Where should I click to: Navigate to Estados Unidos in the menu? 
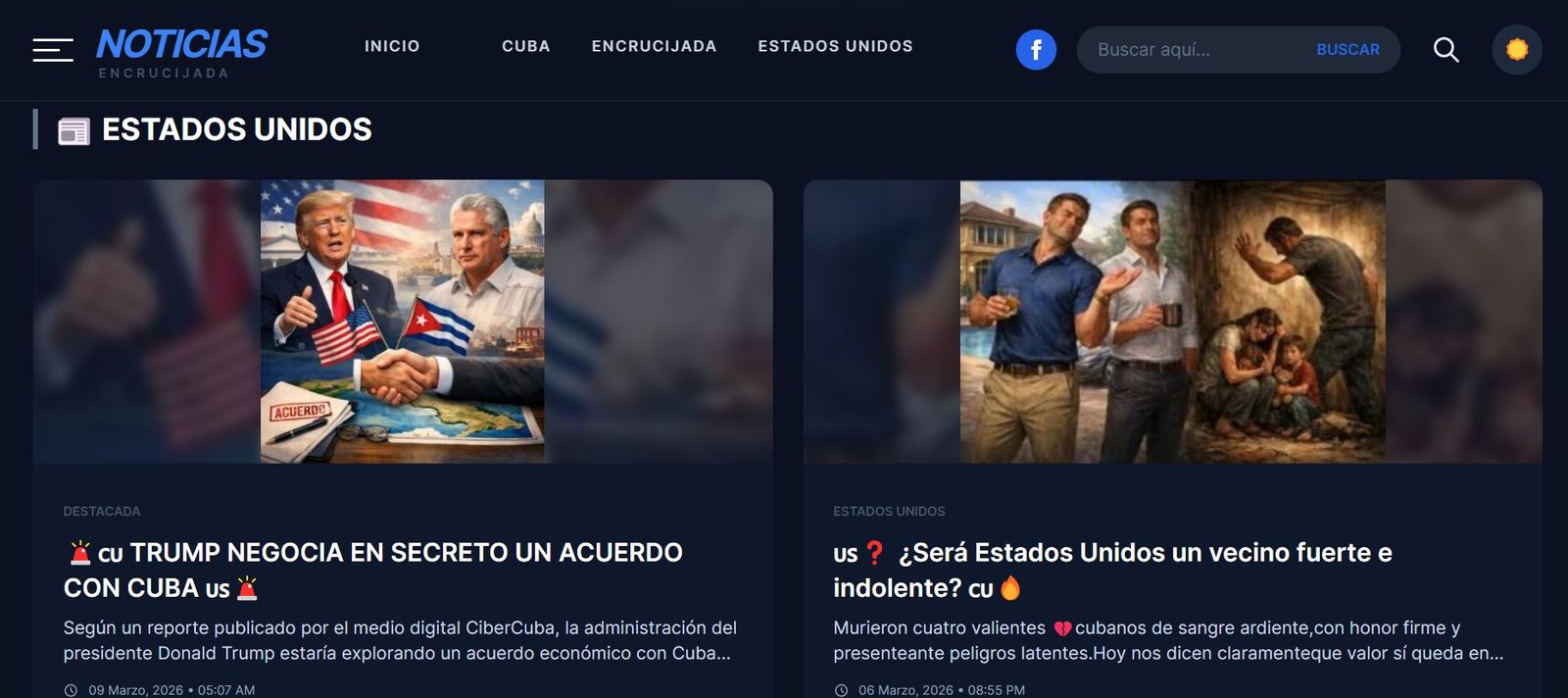pyautogui.click(x=835, y=46)
